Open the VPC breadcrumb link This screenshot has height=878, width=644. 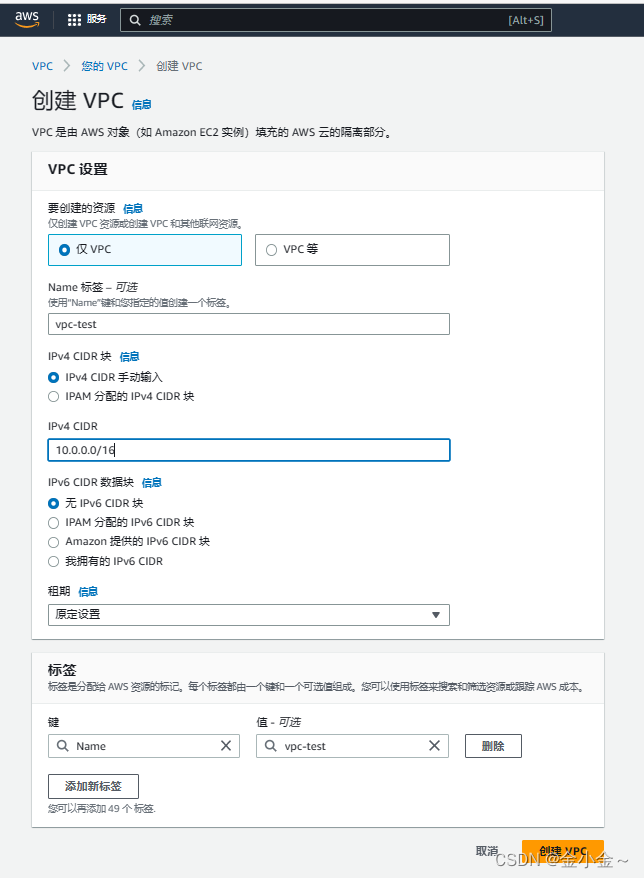click(42, 65)
